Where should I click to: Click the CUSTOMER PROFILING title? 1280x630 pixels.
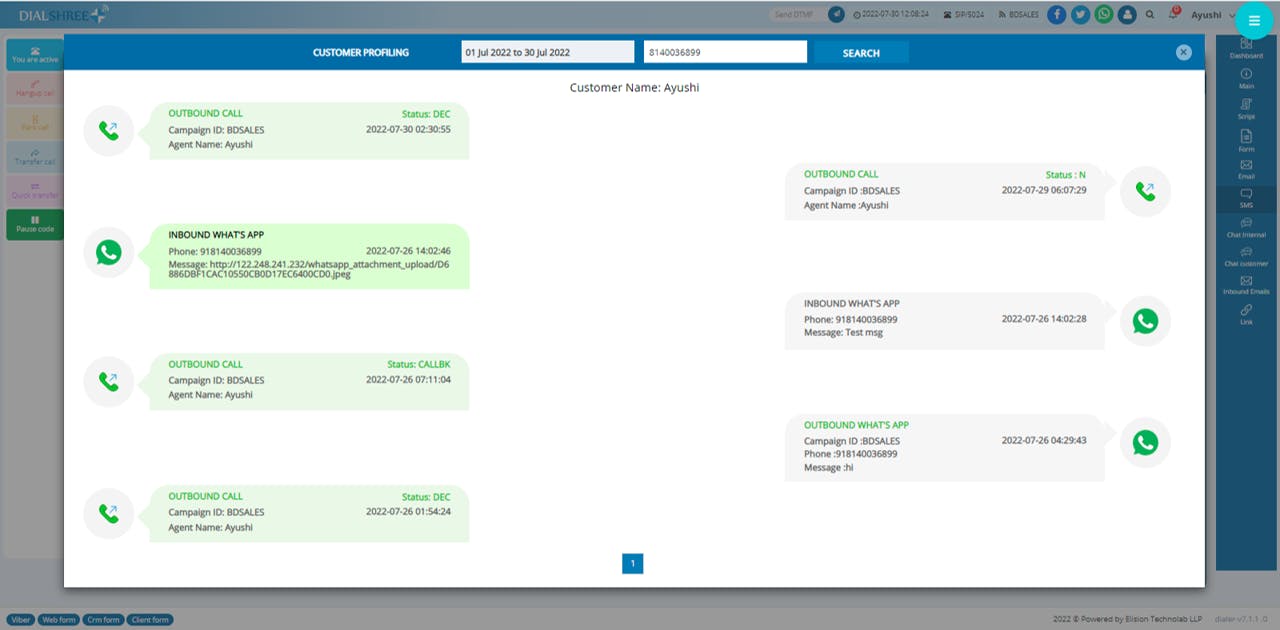361,53
